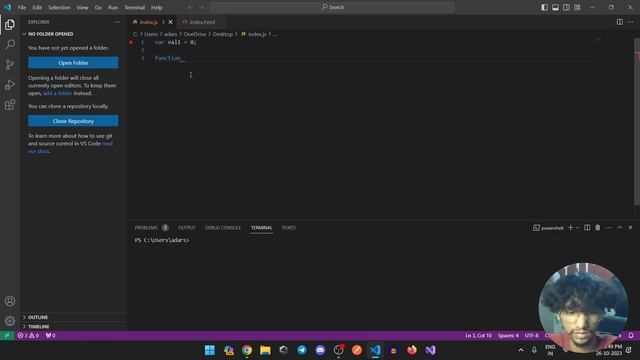The width and height of the screenshot is (640, 360).
Task: Close the terminal panel
Action: pos(630,228)
